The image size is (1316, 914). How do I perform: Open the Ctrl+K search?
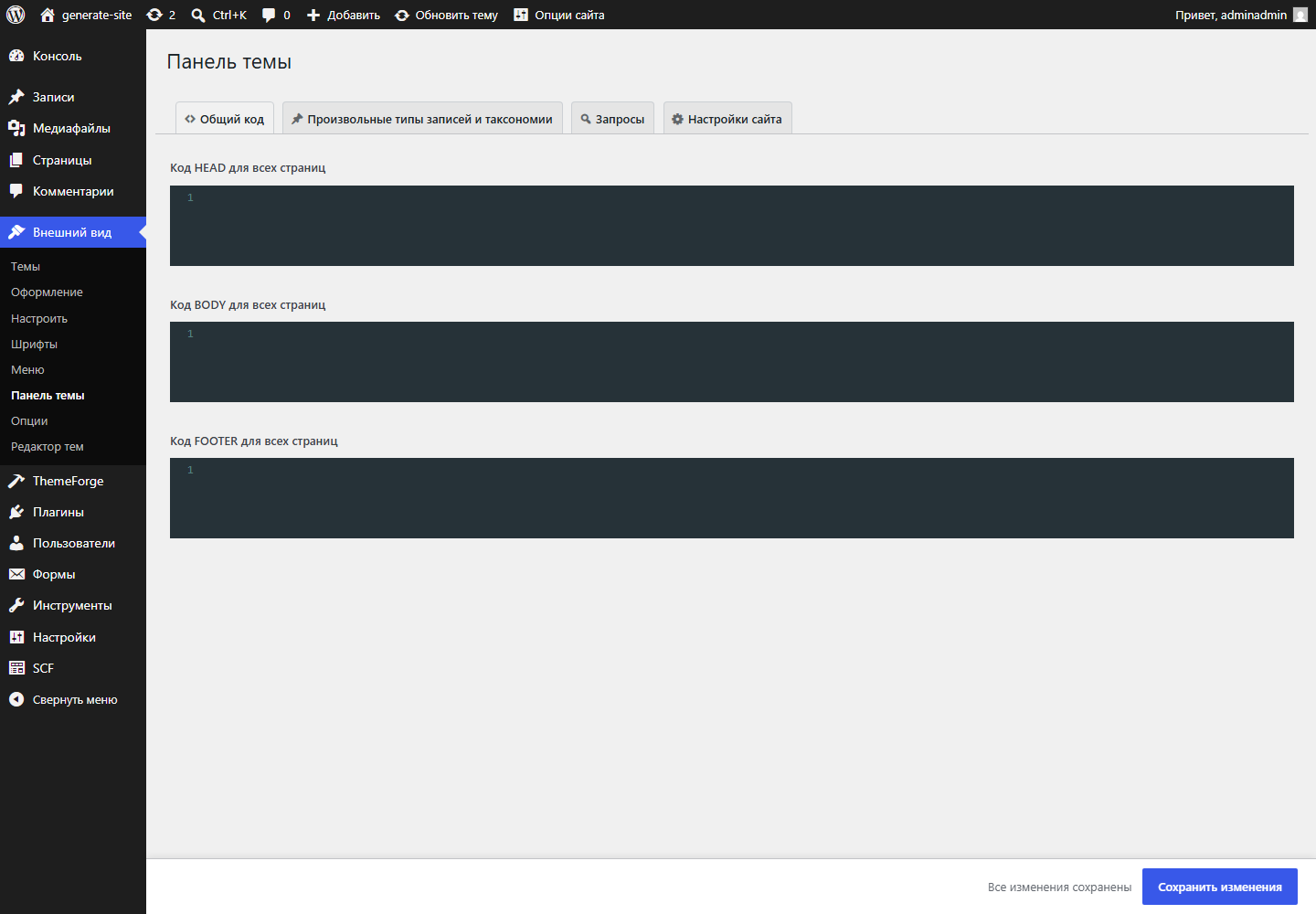pyautogui.click(x=218, y=15)
